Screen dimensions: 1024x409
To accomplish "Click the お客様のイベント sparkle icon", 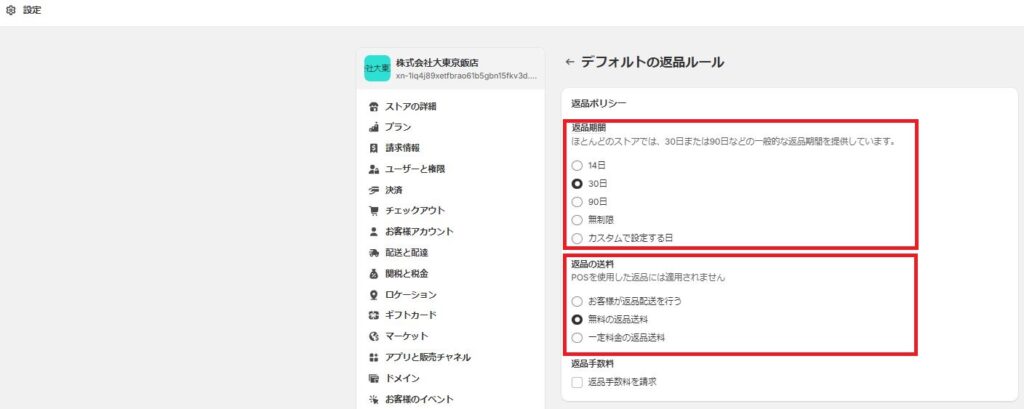I will 374,399.
